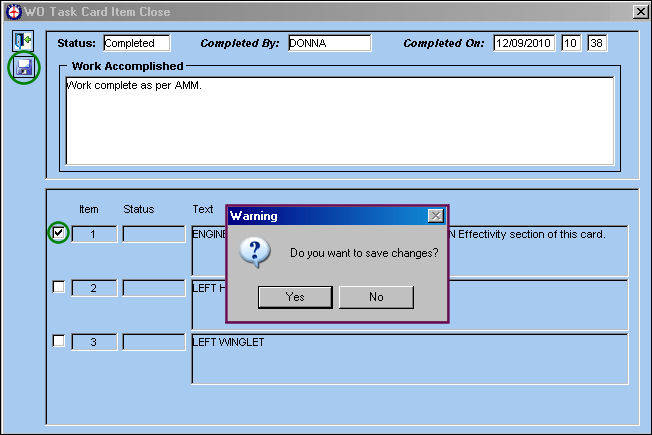The image size is (652, 435).
Task: Click the item 2 text box starting LEFT H
Action: (538, 305)
